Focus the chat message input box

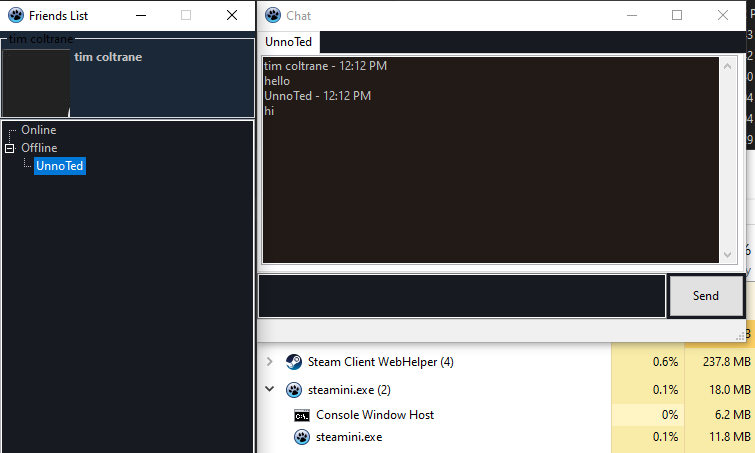coord(462,296)
